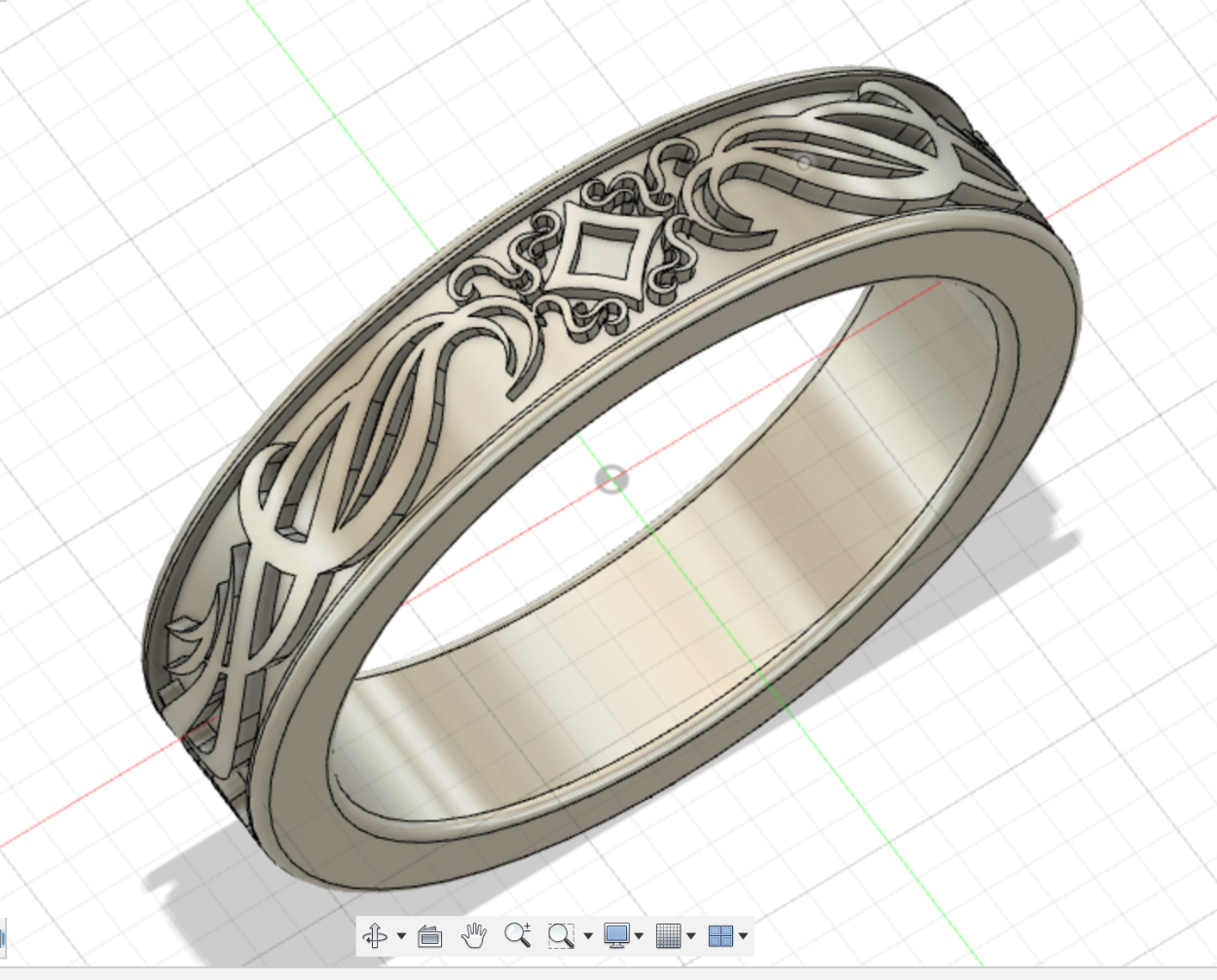Select the Zoom magnifier tool
The height and width of the screenshot is (980, 1217).
[x=518, y=935]
